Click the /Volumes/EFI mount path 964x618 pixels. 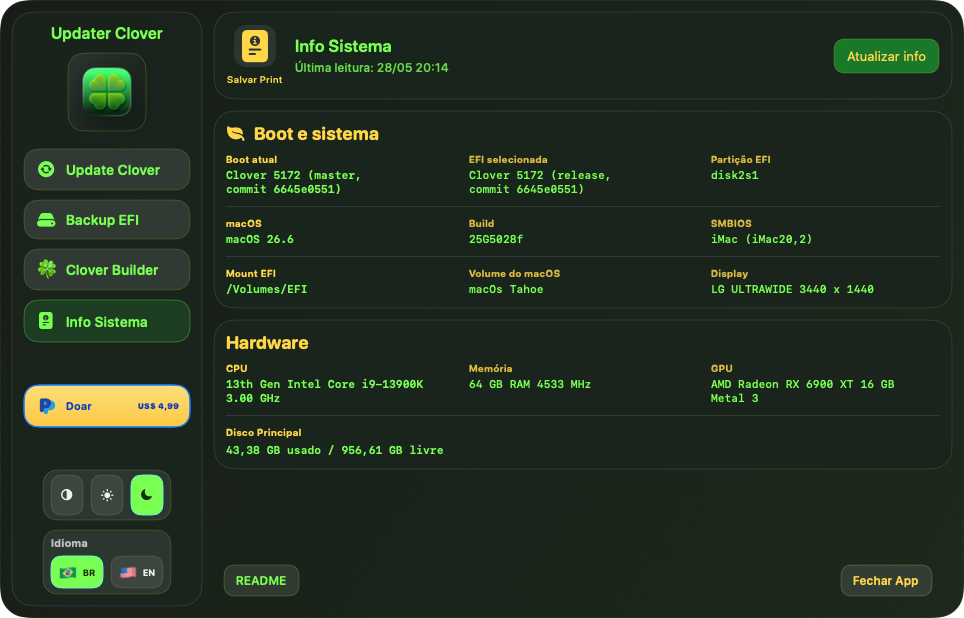(266, 289)
